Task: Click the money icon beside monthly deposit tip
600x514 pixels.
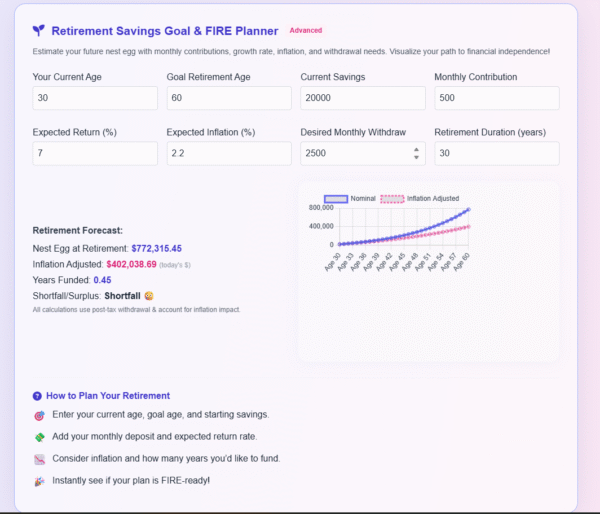Action: (38, 437)
